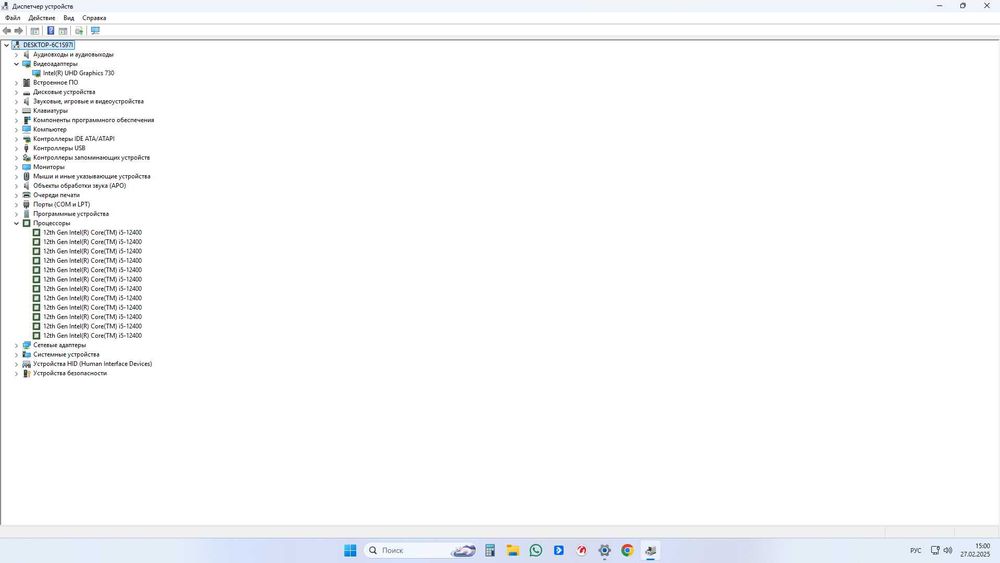The image size is (1000, 563).
Task: Select the Сетевые адаптеры label
Action: click(x=59, y=345)
